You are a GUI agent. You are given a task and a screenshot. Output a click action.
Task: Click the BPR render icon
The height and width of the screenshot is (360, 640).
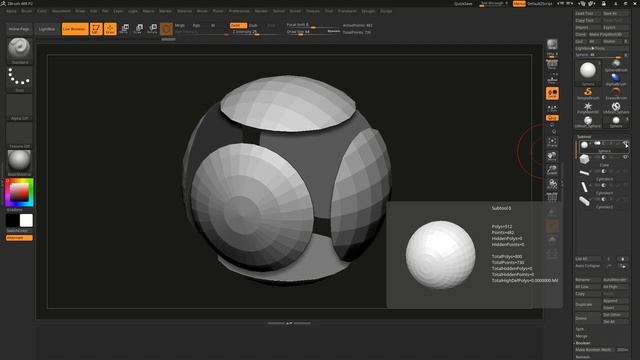click(552, 44)
